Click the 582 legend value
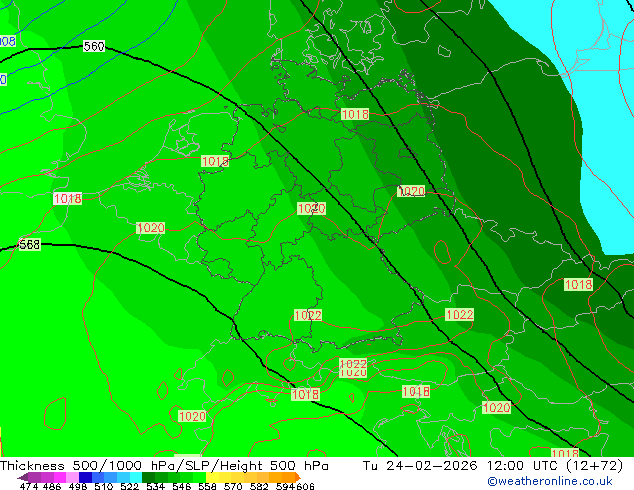Viewport: 634px width, 490px height. [259, 486]
